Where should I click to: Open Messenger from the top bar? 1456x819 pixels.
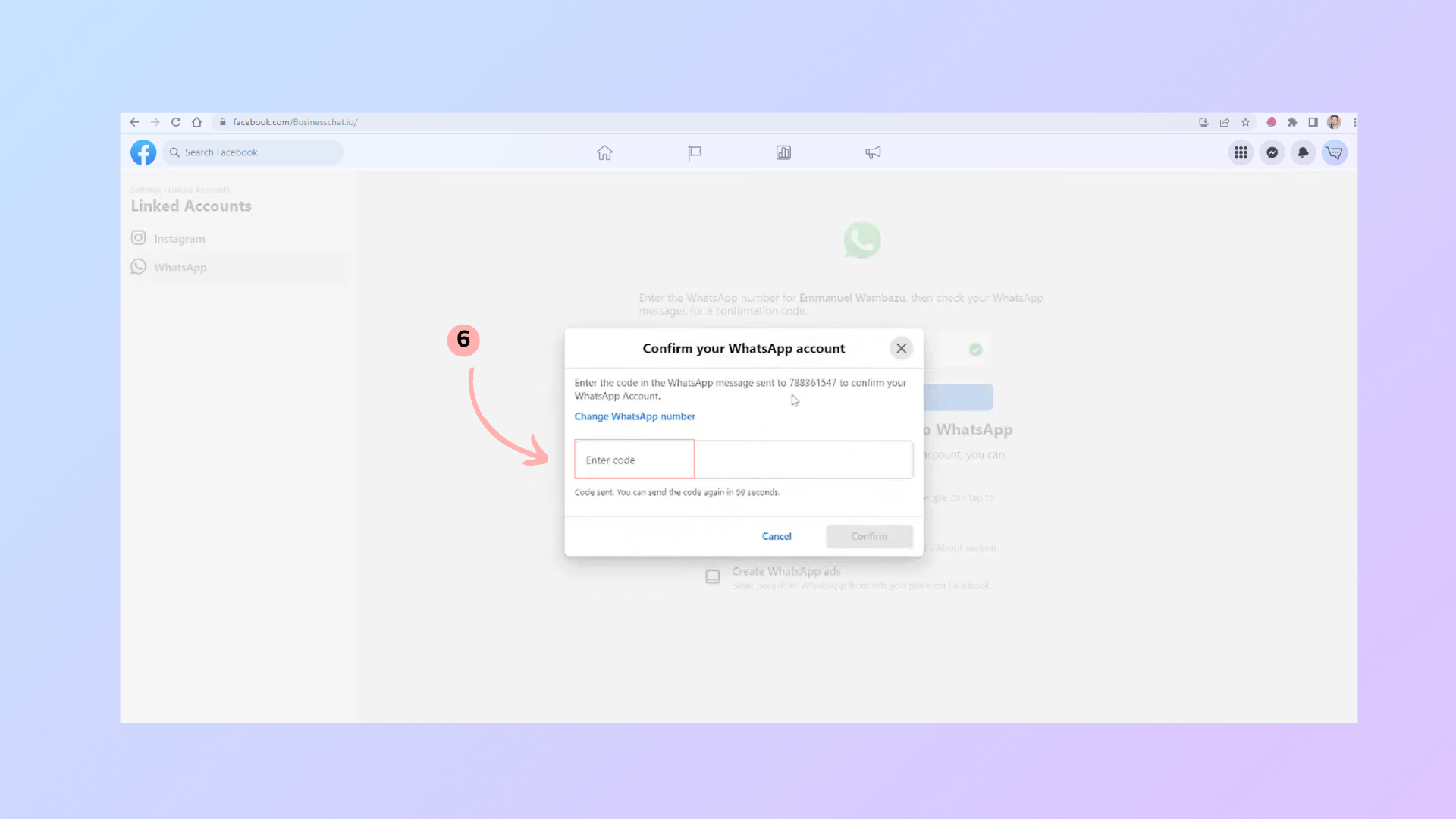pyautogui.click(x=1272, y=152)
